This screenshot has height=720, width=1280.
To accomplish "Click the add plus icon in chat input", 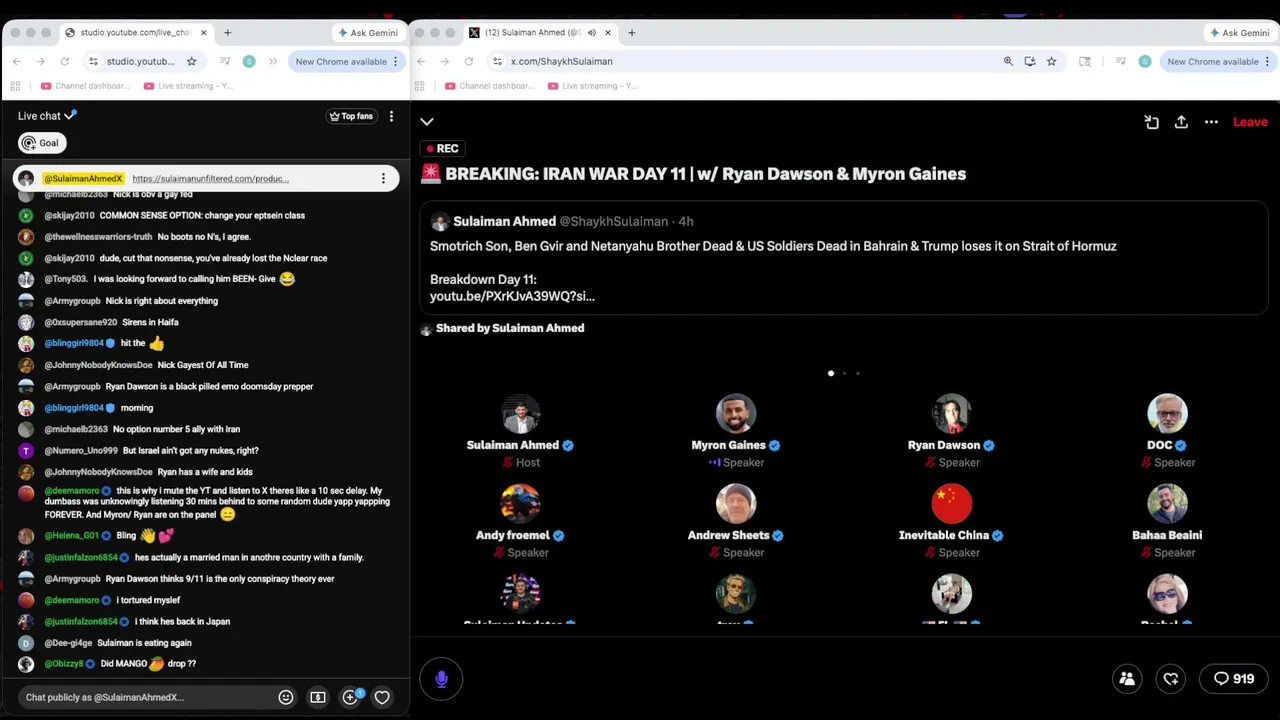I will point(351,697).
